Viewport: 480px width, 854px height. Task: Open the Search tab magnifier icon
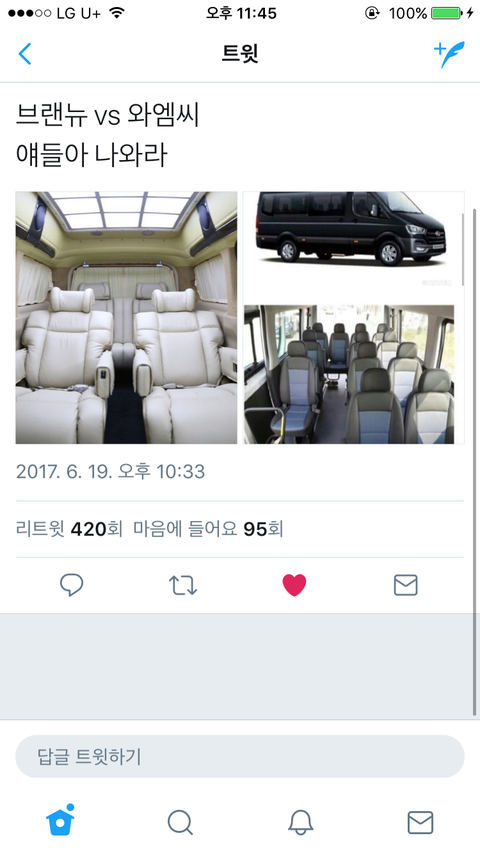(x=180, y=822)
